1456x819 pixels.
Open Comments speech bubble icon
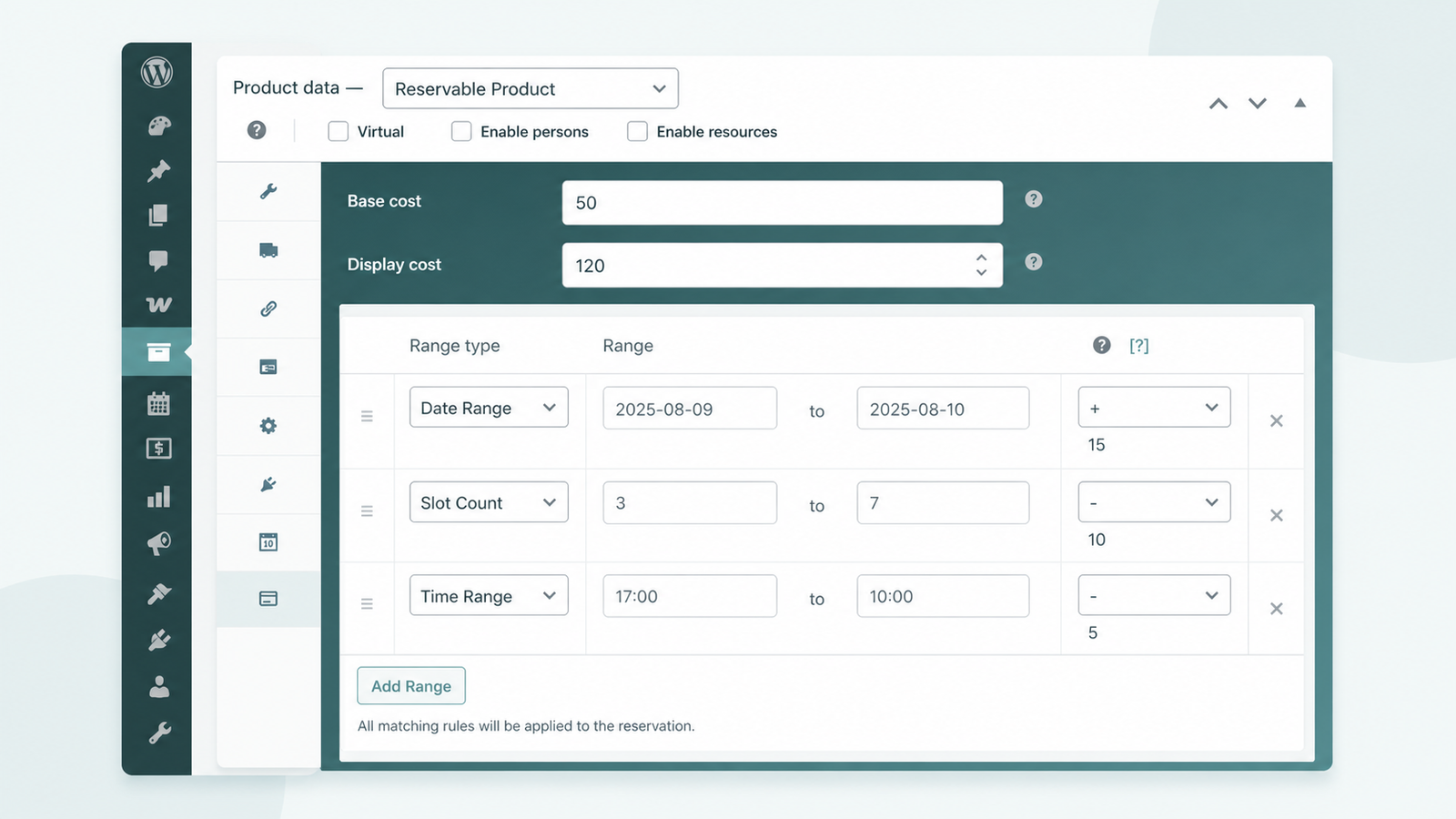(158, 260)
